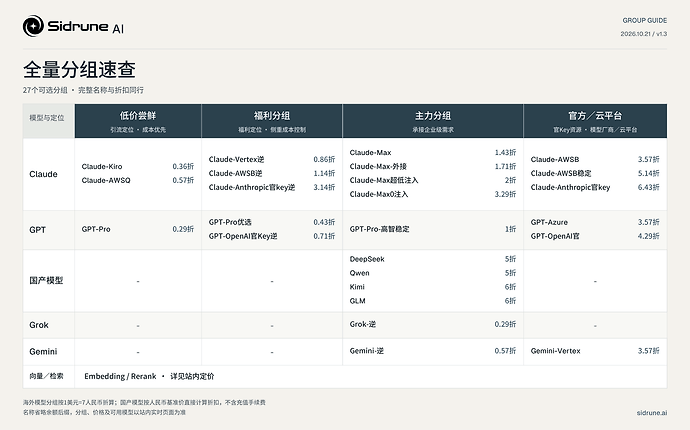Click the GPT-Pro优选 group name

coord(230,222)
